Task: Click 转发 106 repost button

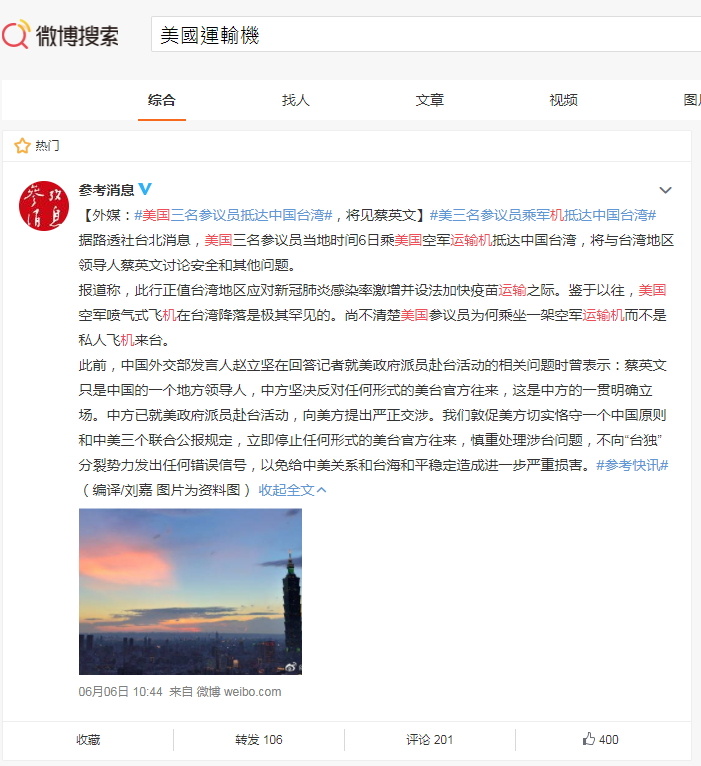Action: click(x=258, y=740)
